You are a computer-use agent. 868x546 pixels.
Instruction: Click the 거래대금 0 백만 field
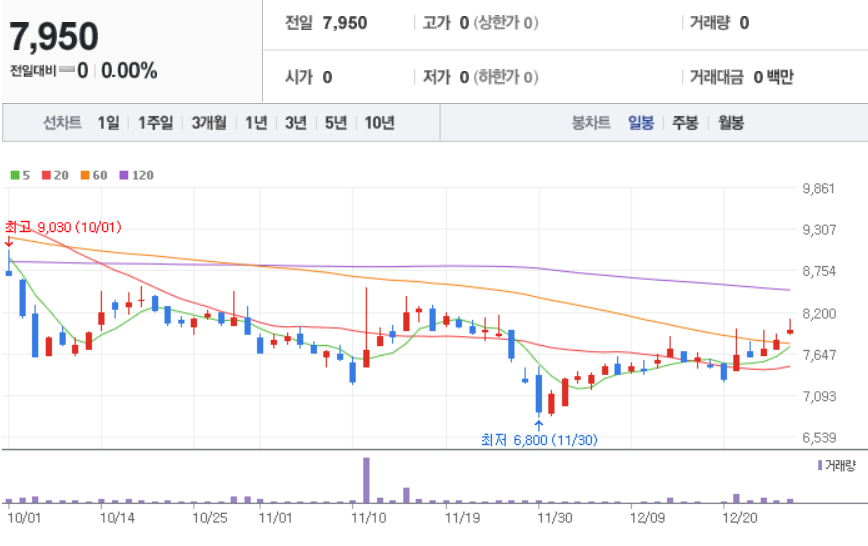(x=741, y=77)
